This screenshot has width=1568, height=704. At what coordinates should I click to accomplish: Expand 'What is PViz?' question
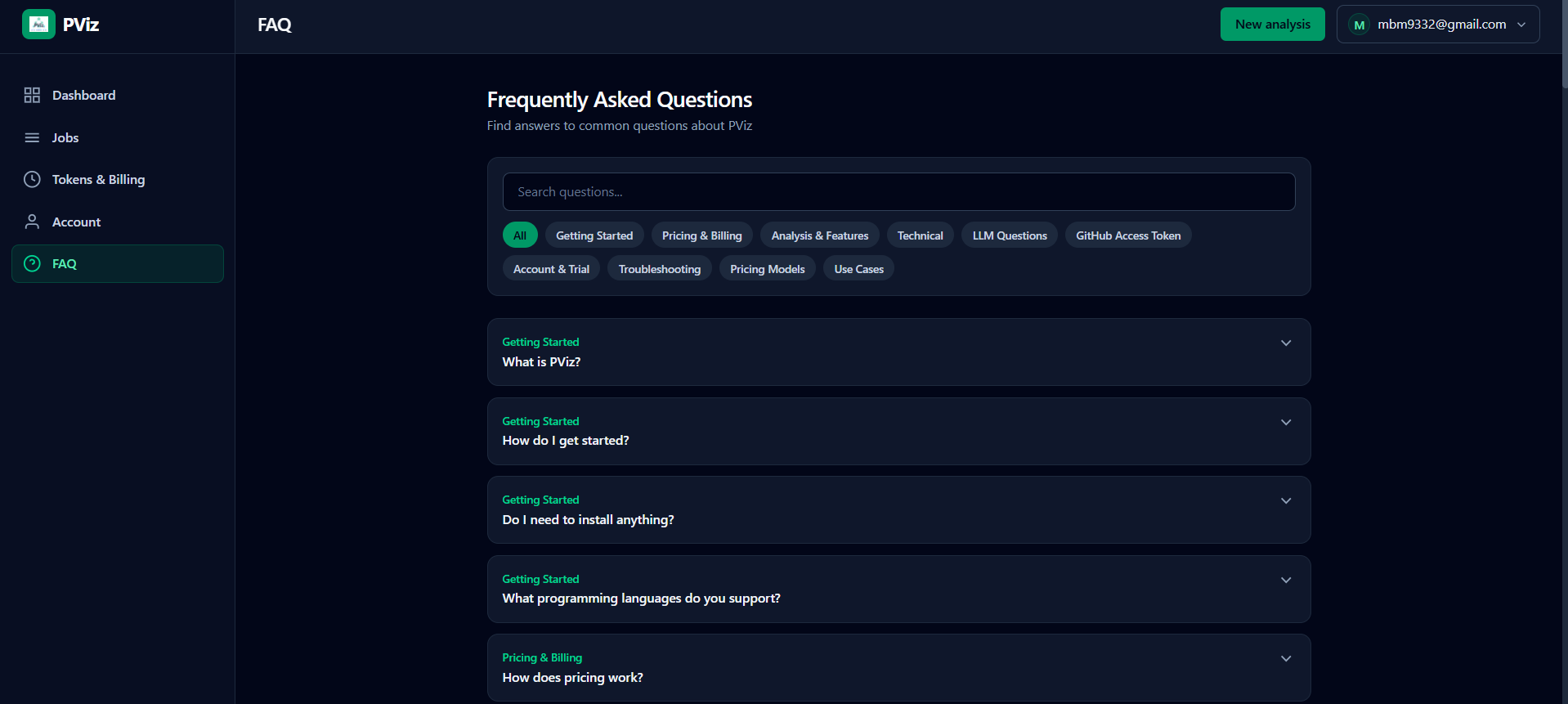point(1285,343)
